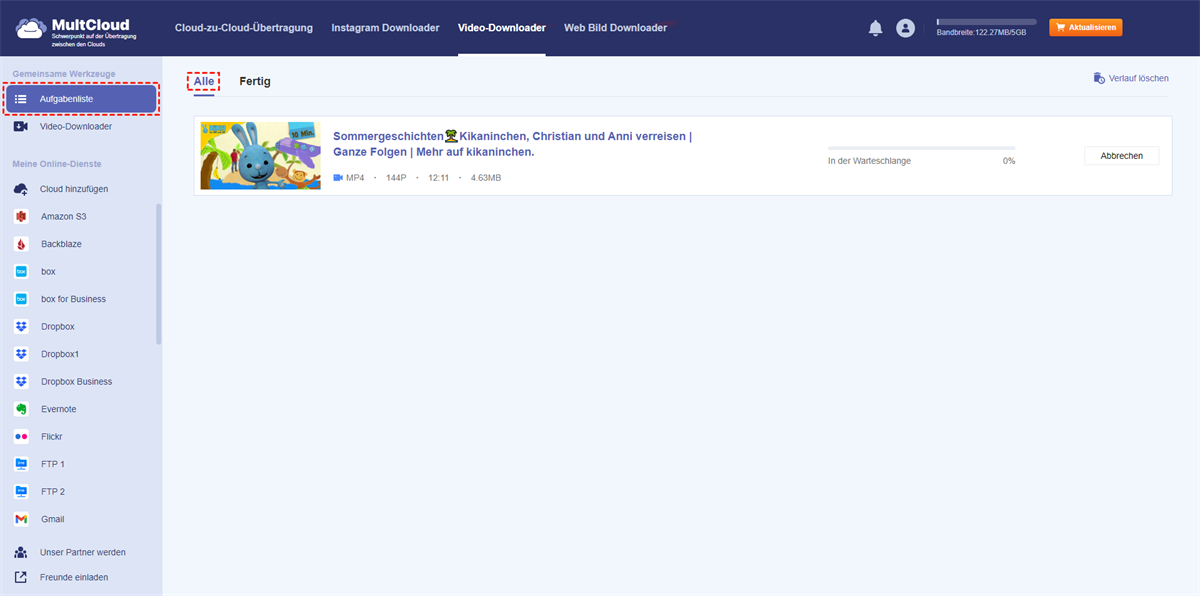Click the '0%' progress value

(1009, 161)
